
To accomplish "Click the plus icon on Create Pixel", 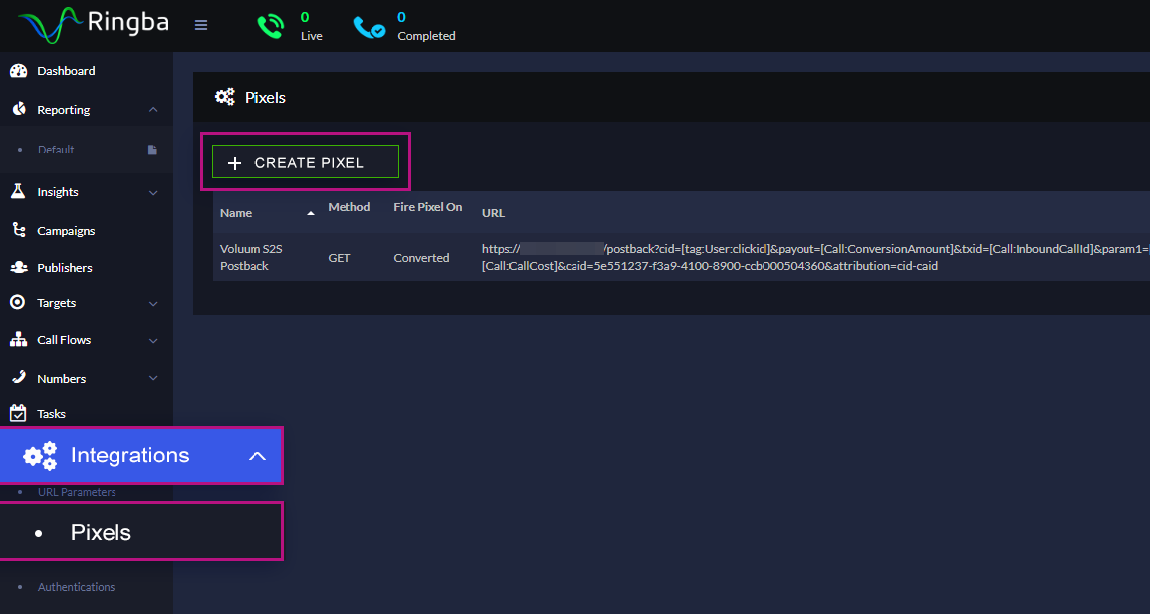I will [235, 163].
